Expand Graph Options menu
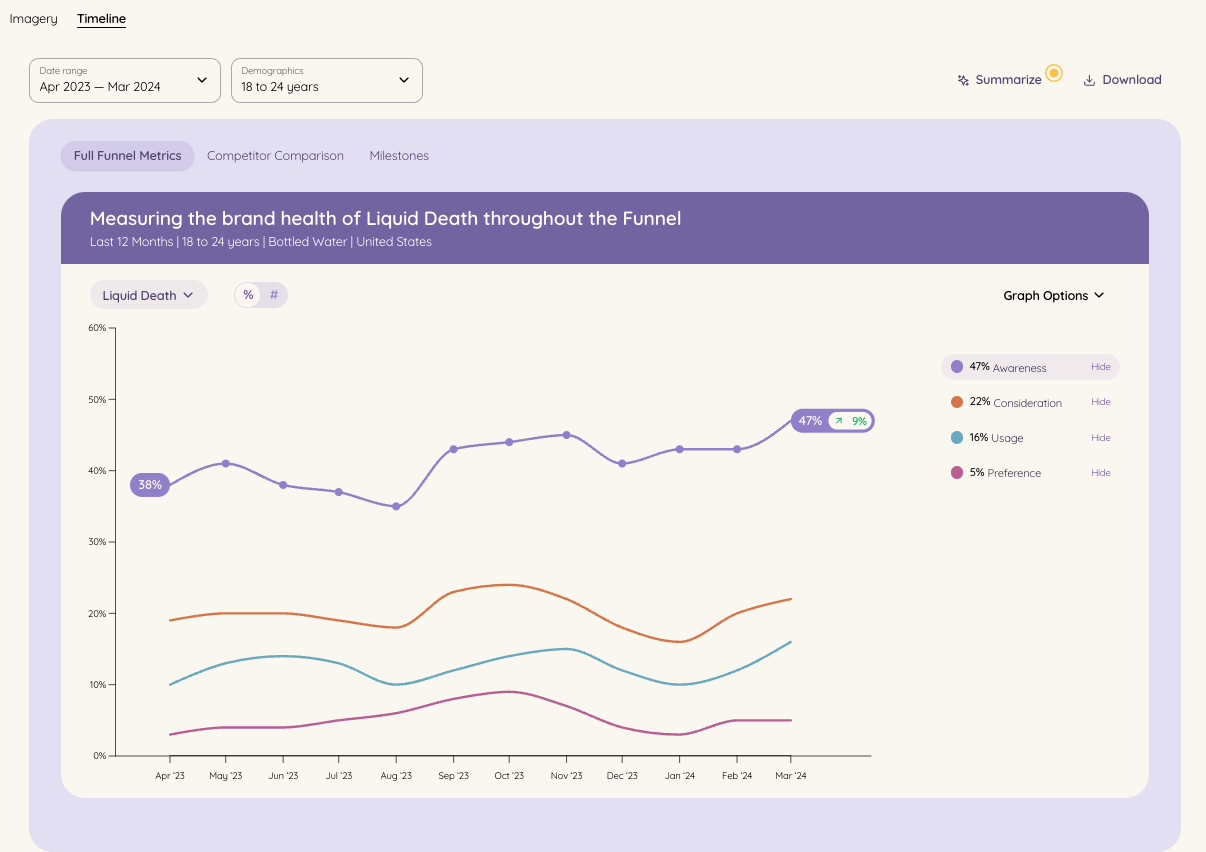1206x852 pixels. click(1054, 295)
